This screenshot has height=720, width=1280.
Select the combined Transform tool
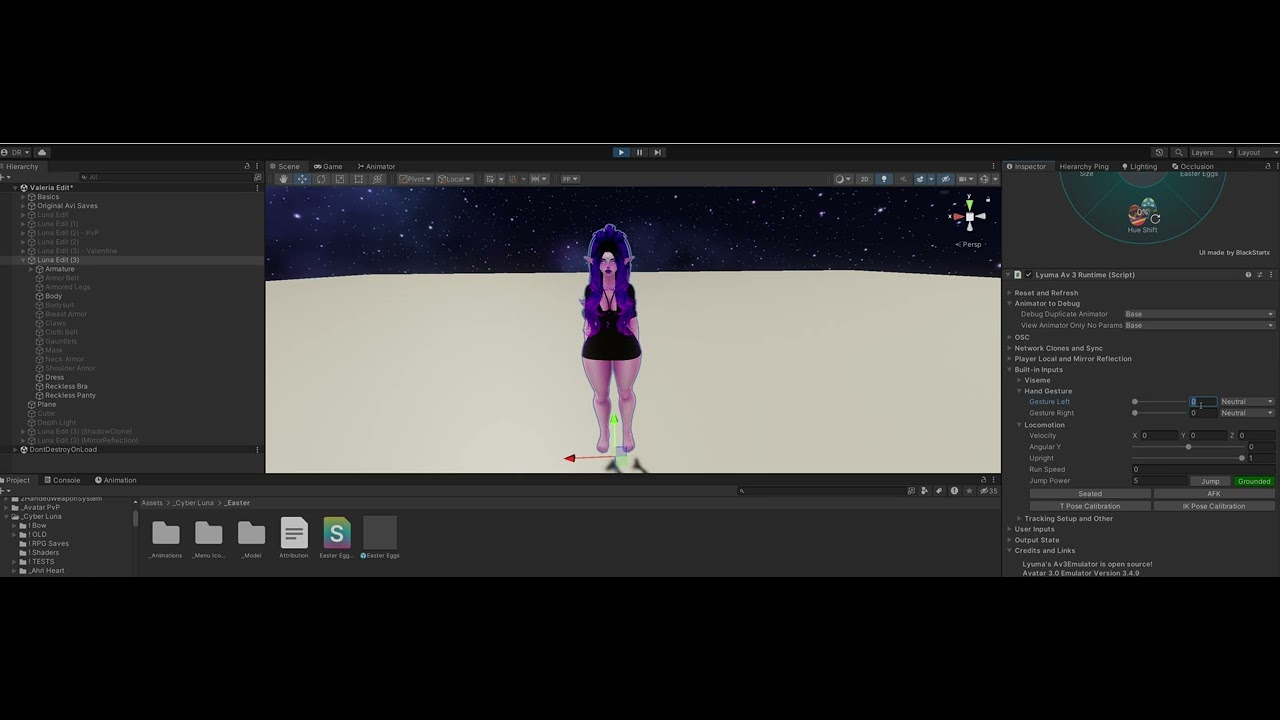click(378, 179)
